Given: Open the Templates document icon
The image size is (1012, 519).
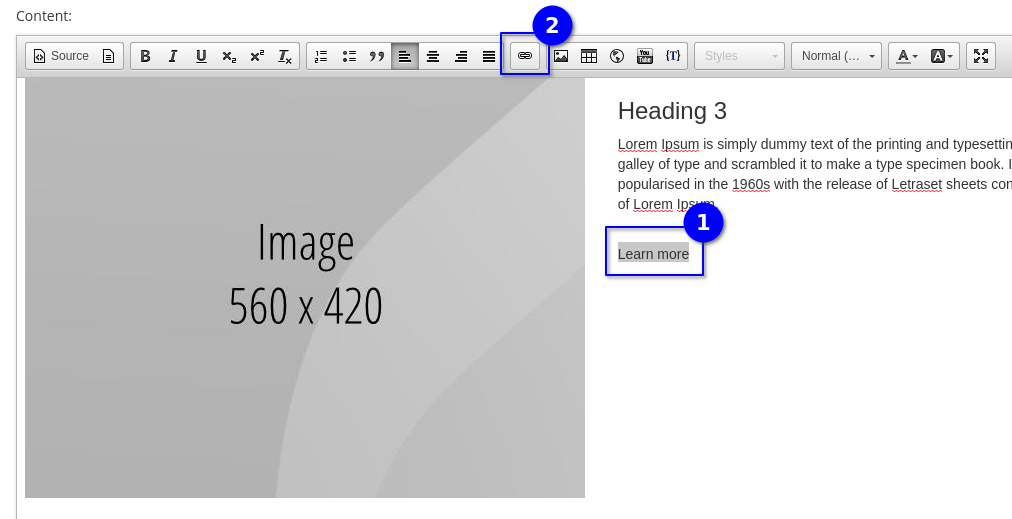Looking at the screenshot, I should point(108,56).
